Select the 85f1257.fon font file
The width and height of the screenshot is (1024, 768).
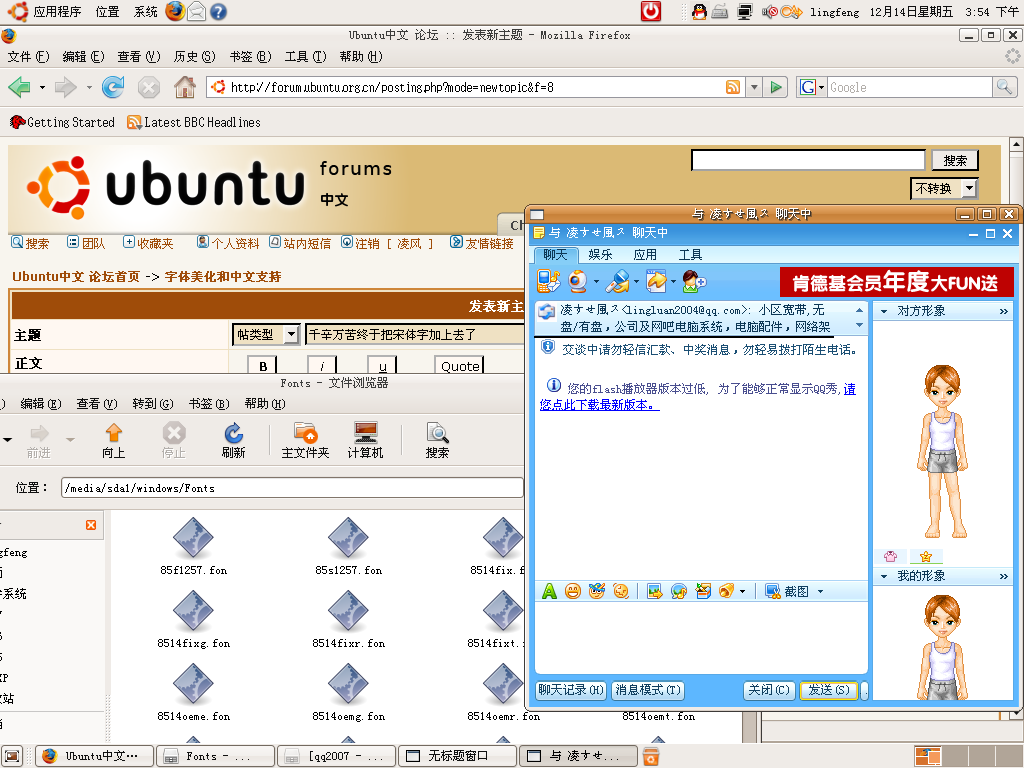[193, 547]
